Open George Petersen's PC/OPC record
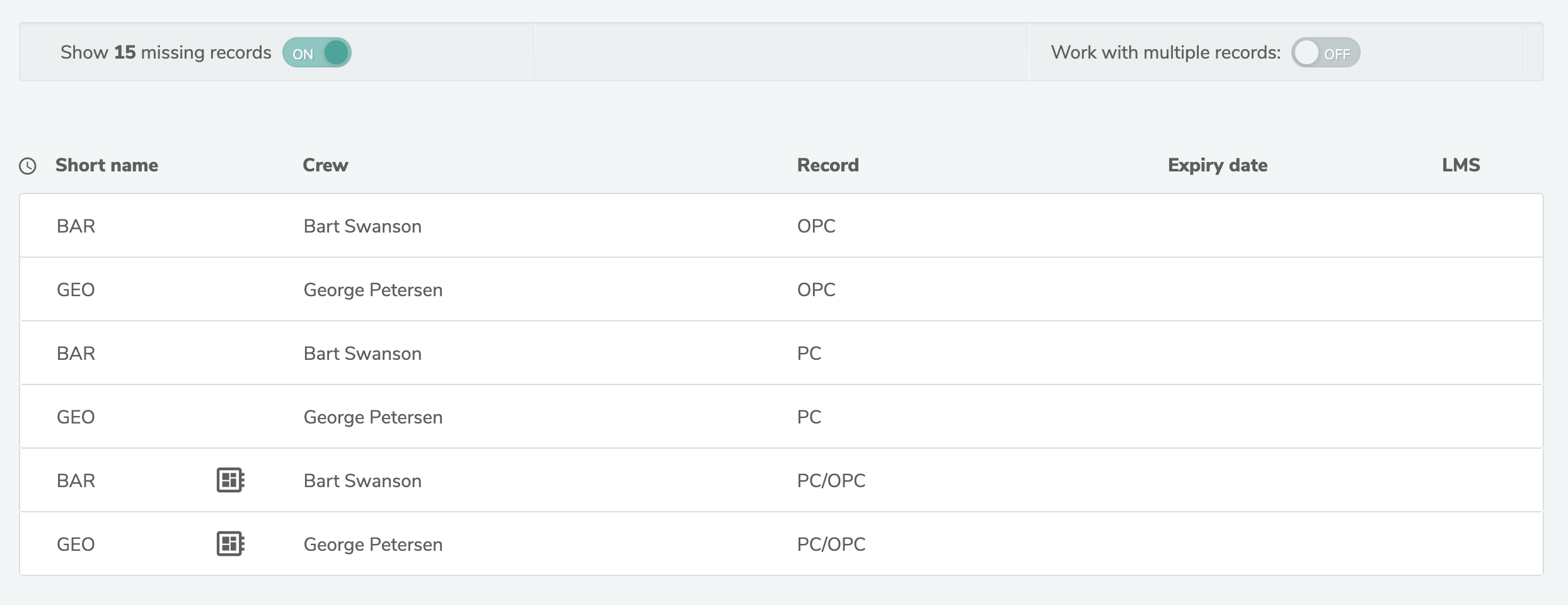Viewport: 1568px width, 605px height. (831, 544)
